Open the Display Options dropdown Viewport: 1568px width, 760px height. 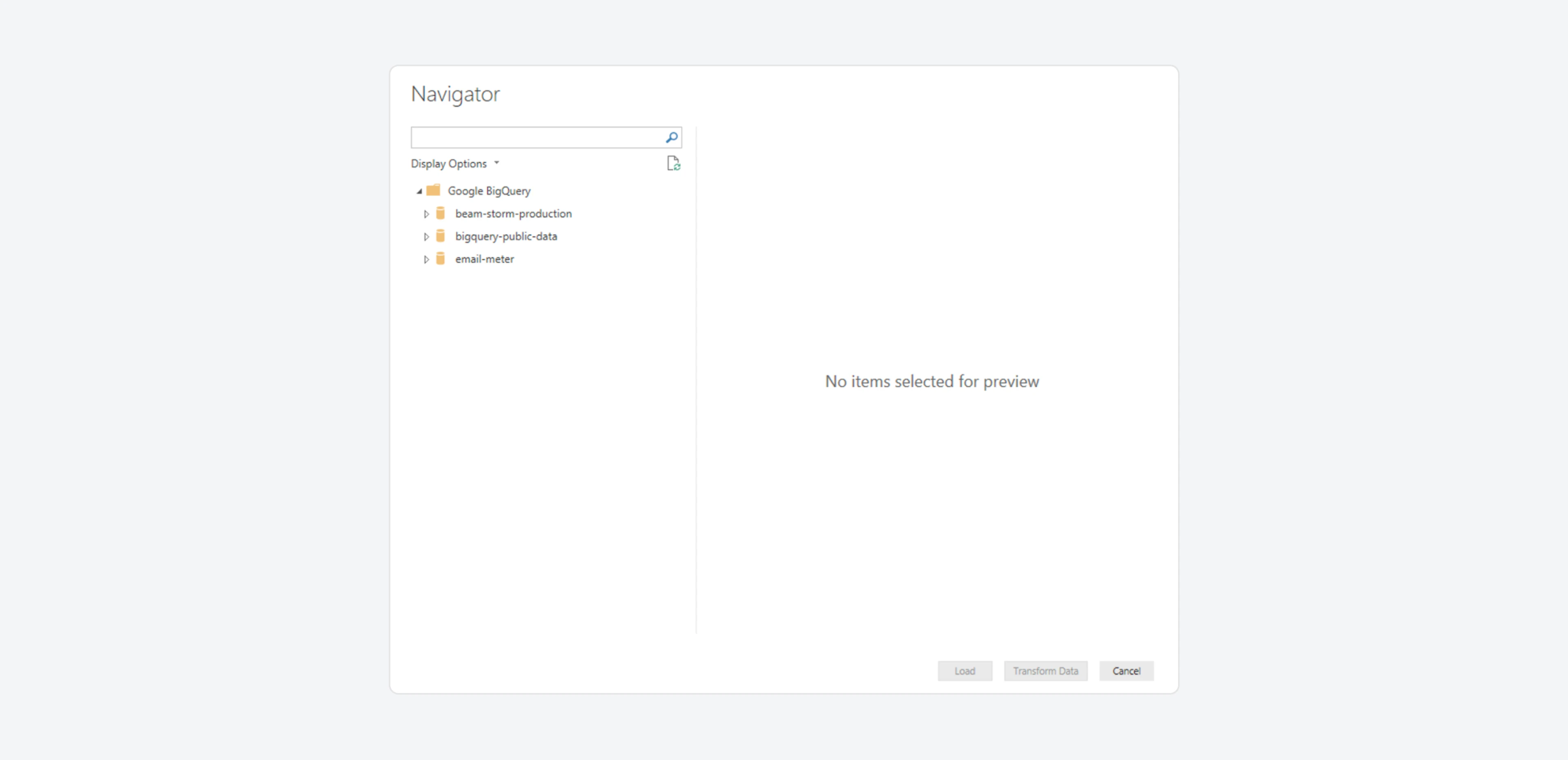(x=455, y=163)
